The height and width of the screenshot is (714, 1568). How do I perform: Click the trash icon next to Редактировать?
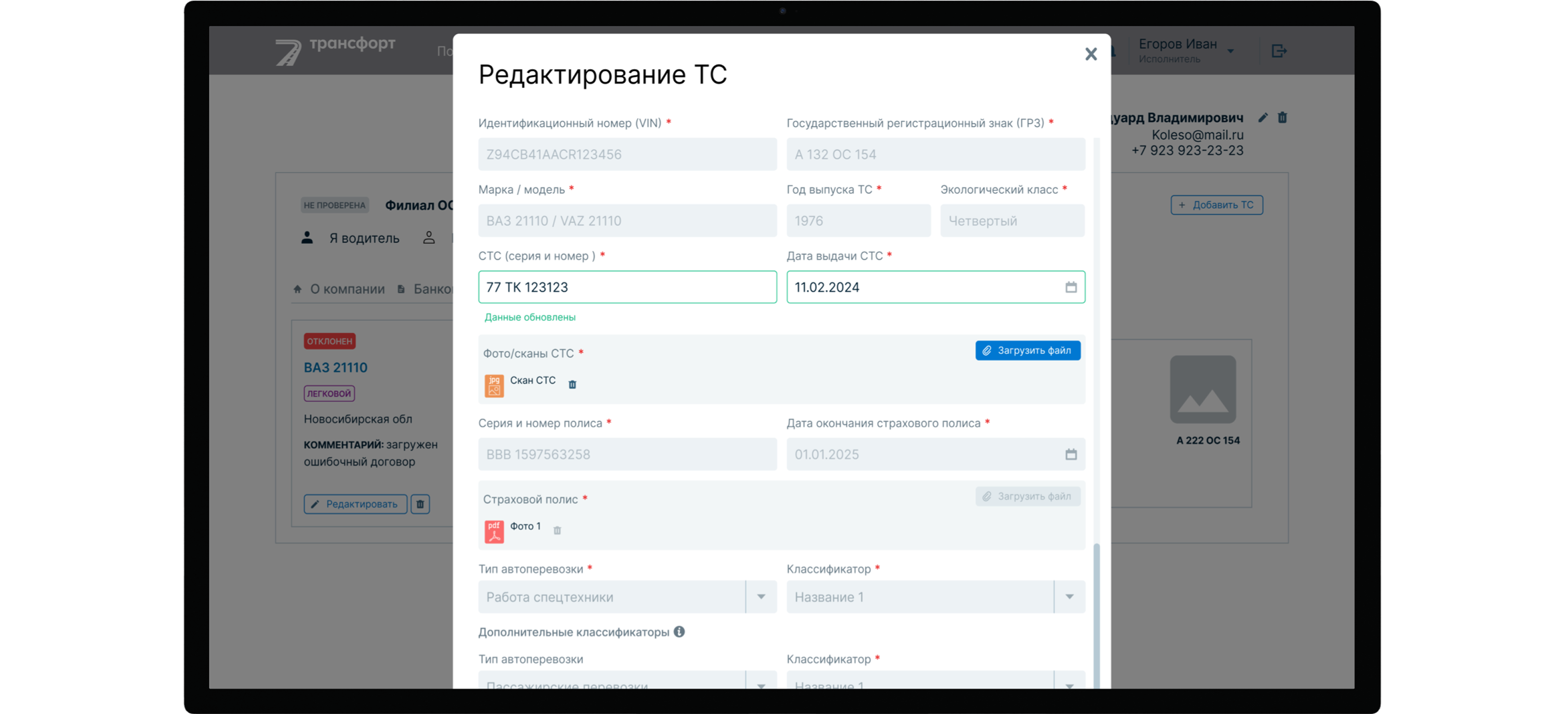(419, 503)
